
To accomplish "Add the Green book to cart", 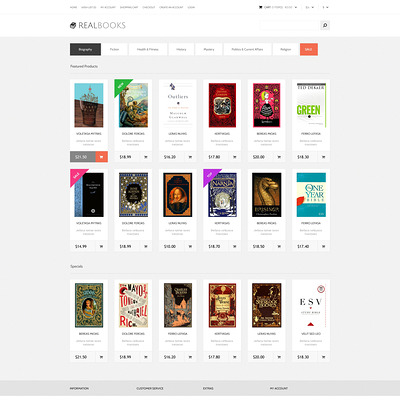I will pos(324,157).
